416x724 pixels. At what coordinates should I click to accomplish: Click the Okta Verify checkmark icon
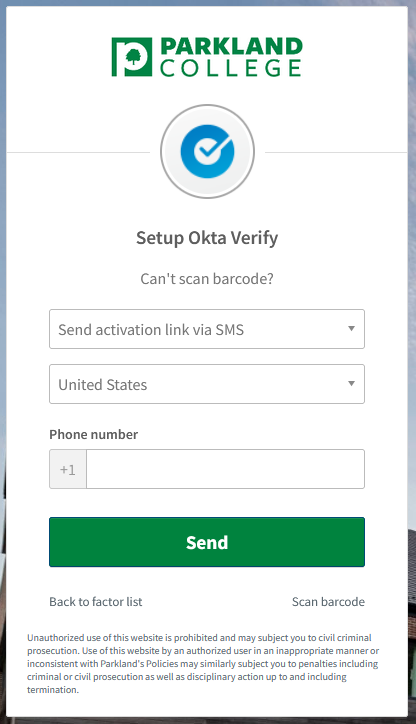coord(207,151)
